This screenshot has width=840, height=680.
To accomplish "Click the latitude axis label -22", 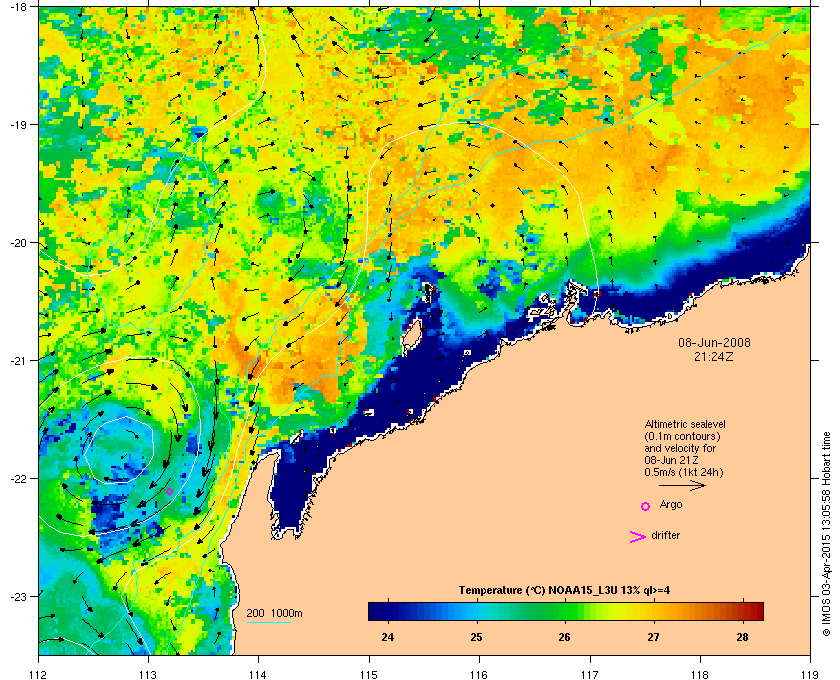I will tap(18, 479).
